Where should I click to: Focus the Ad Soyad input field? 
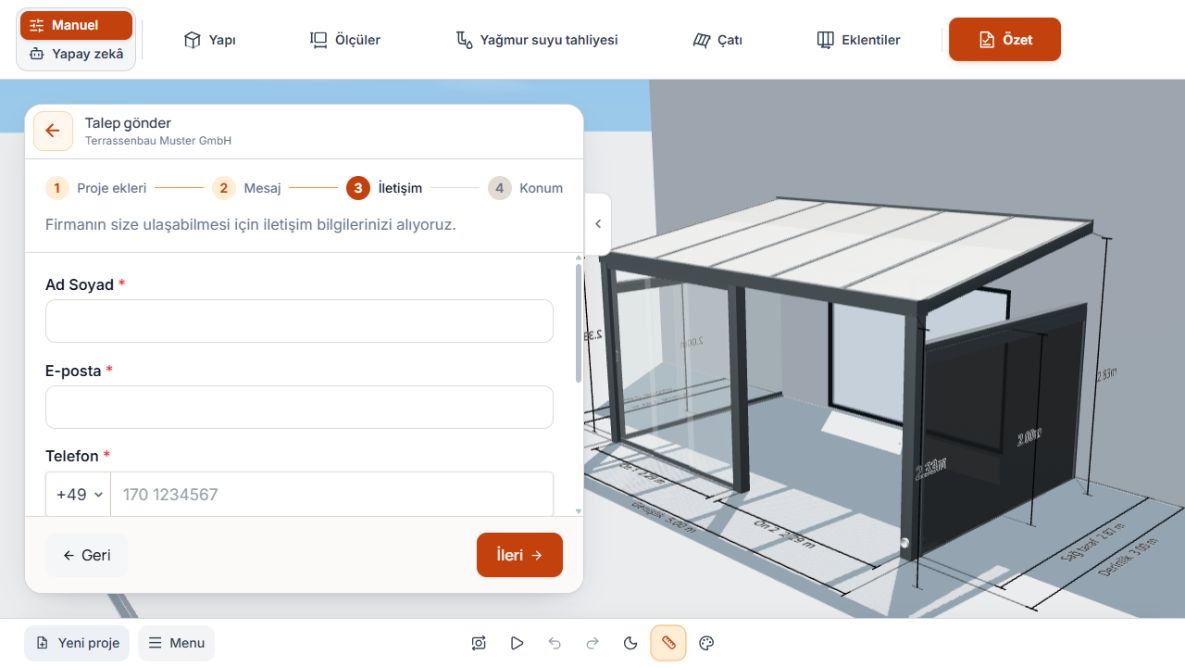pos(299,321)
